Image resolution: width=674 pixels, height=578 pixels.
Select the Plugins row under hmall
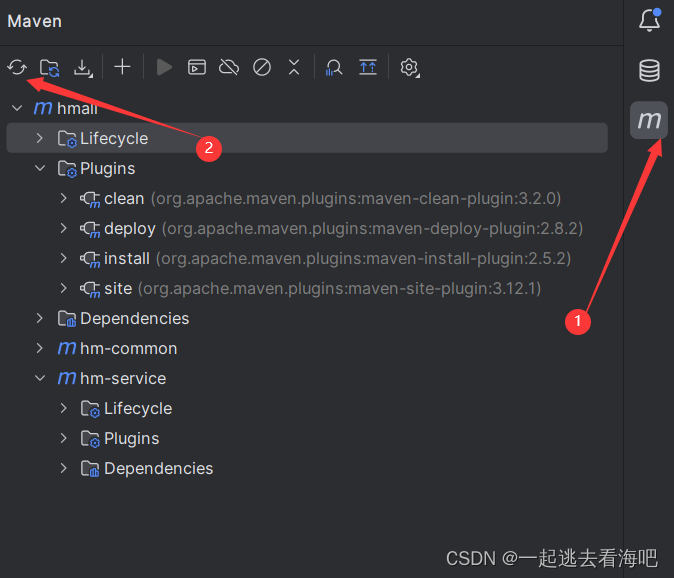(x=307, y=168)
